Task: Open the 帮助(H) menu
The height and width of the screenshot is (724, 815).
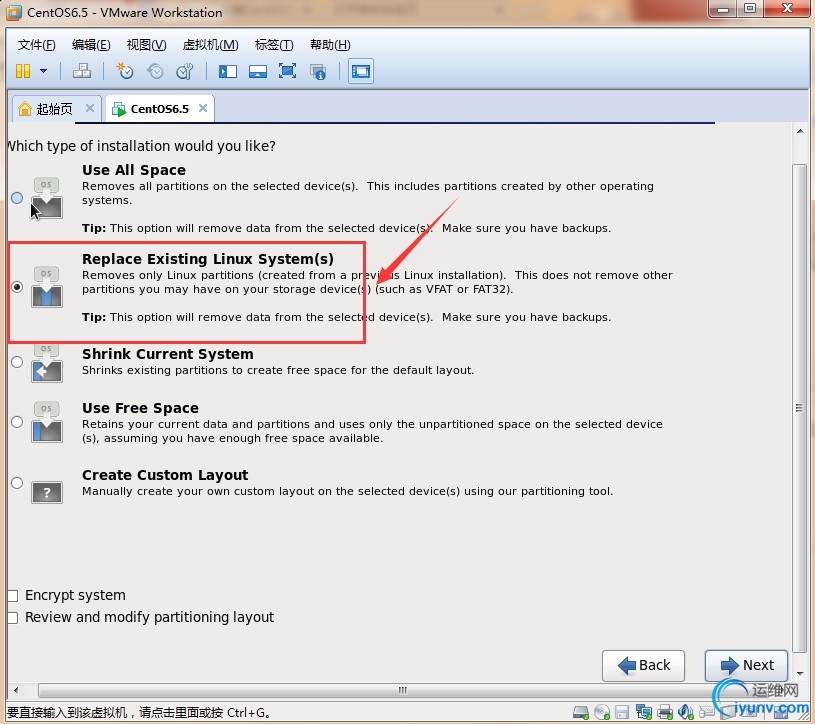Action: point(330,45)
